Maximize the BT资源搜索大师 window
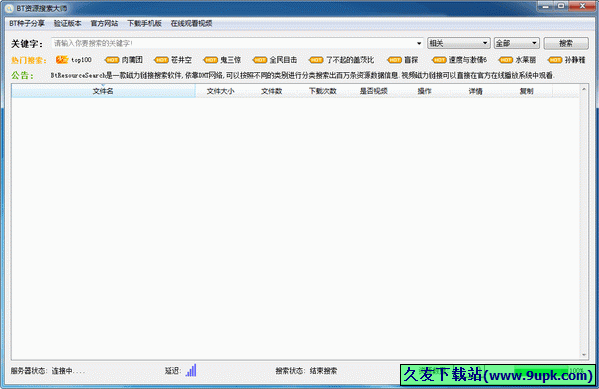 pos(561,6)
